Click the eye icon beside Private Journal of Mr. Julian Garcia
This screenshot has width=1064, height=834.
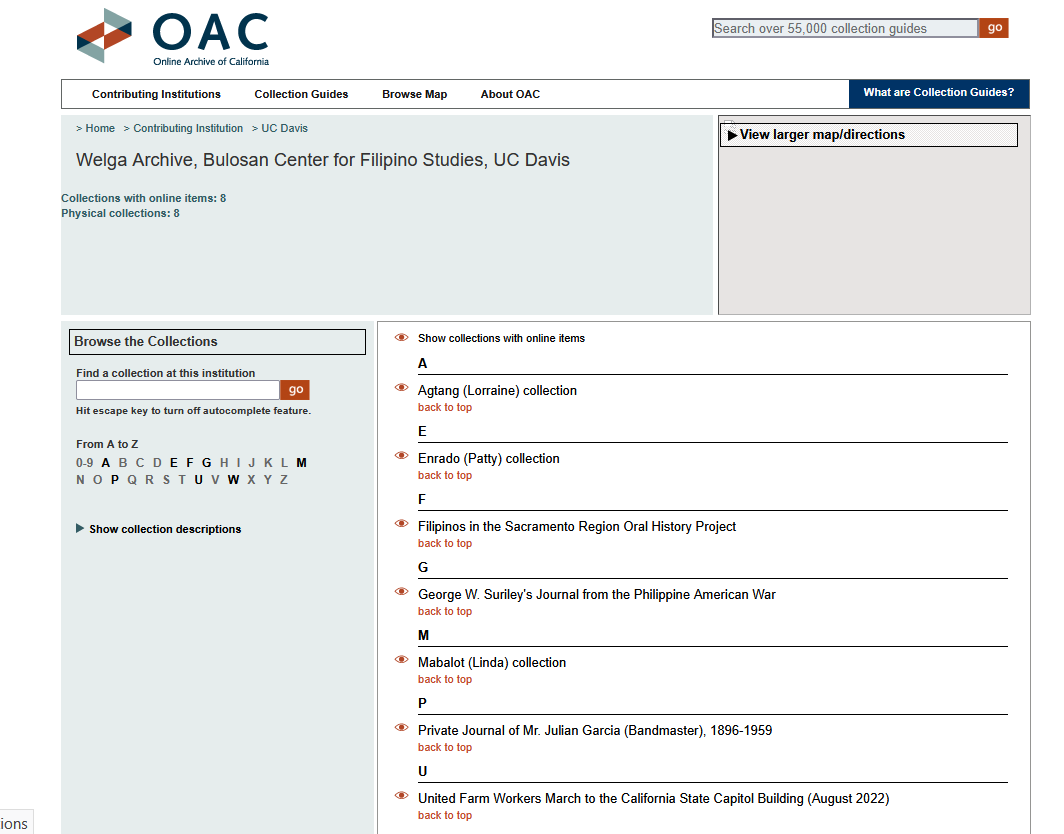pyautogui.click(x=401, y=727)
